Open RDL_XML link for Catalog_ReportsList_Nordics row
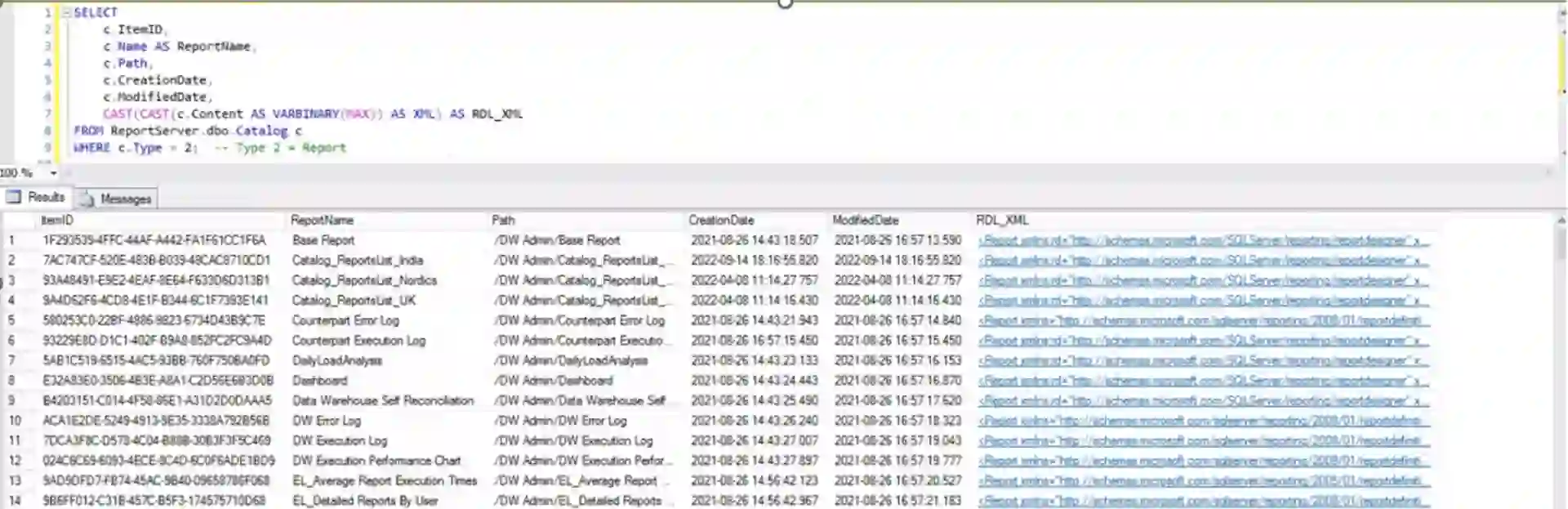 (x=1203, y=281)
